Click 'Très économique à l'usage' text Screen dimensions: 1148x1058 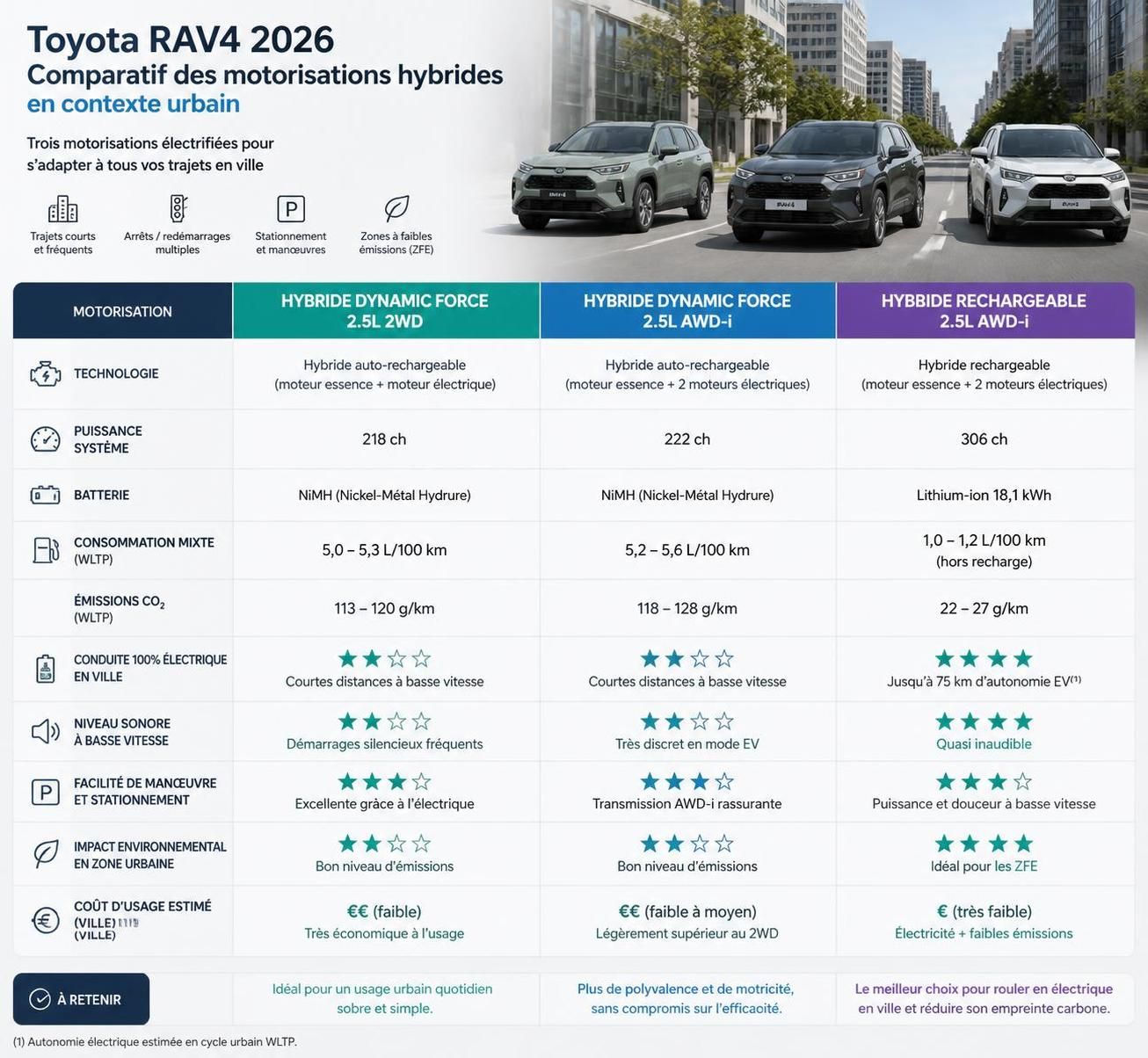point(384,934)
